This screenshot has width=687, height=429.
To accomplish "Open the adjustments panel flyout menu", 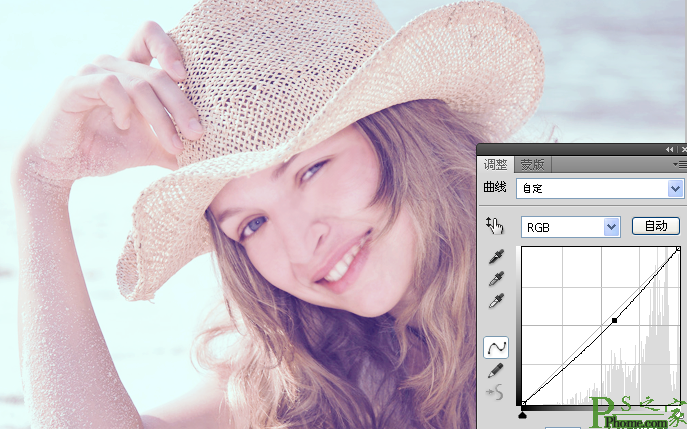I will pyautogui.click(x=680, y=164).
